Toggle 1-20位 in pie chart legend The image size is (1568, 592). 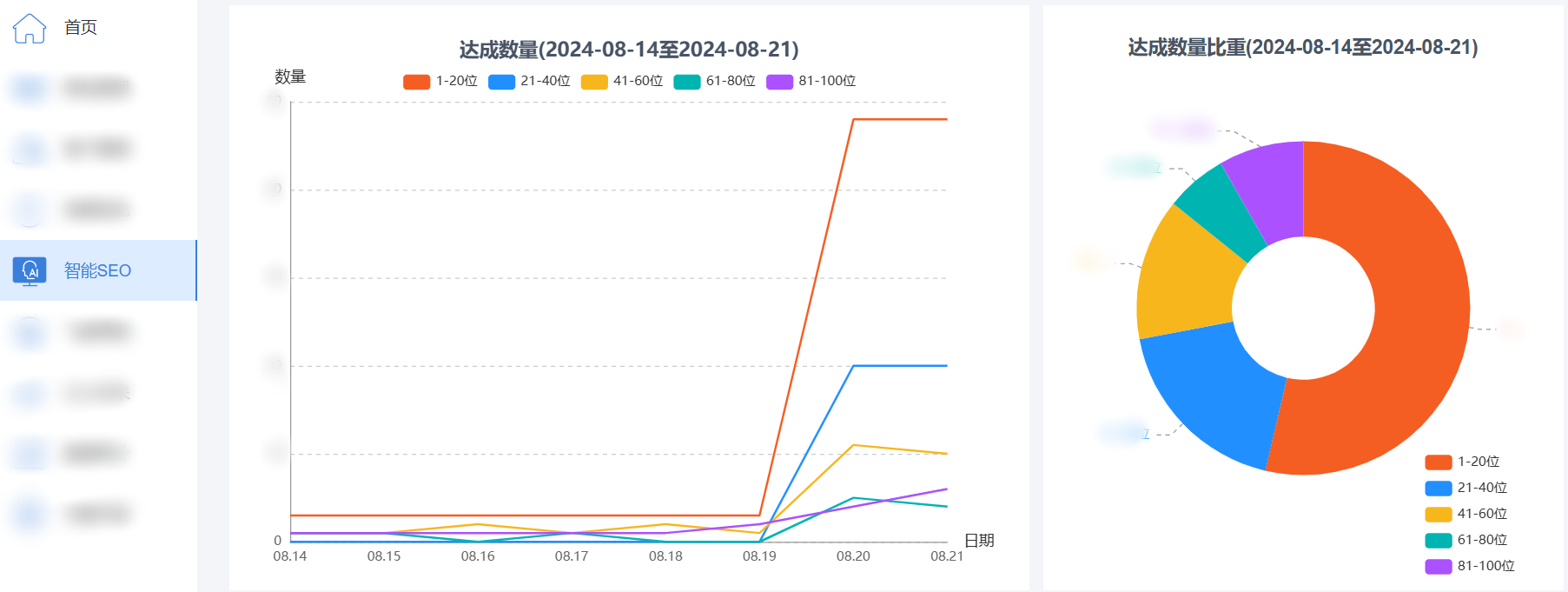(x=1463, y=462)
